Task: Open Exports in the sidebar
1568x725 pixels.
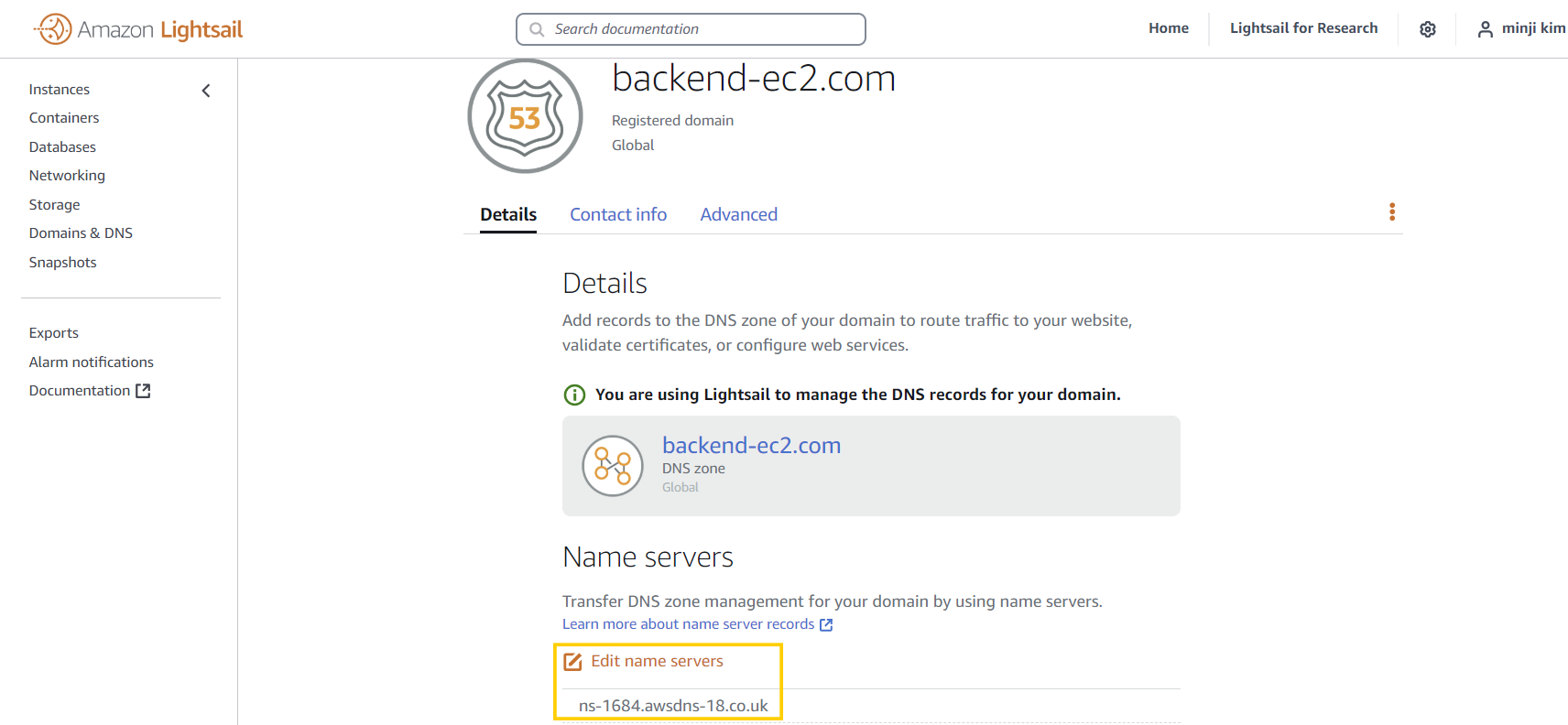Action: tap(53, 333)
